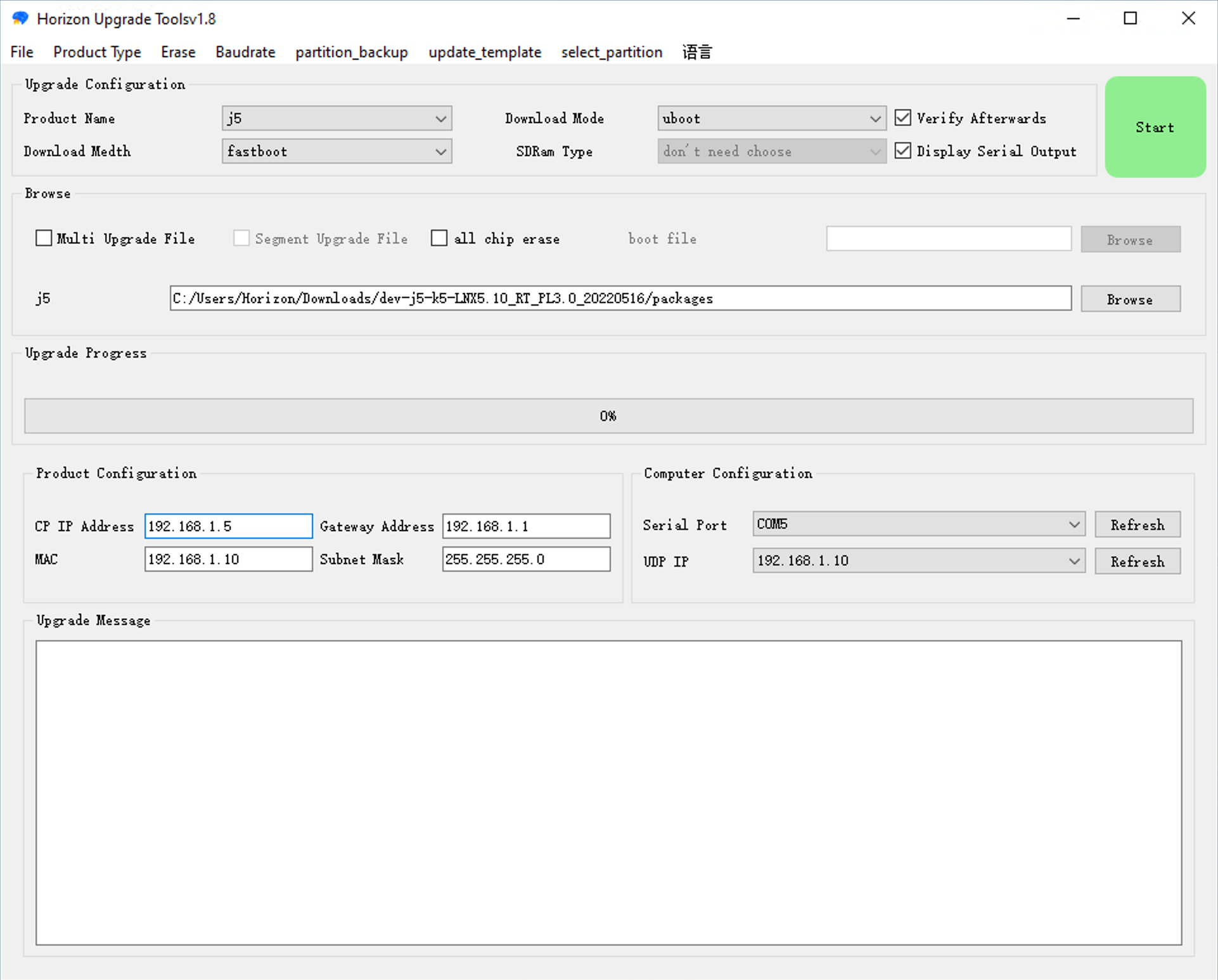Open the Baudrate menu
Viewport: 1218px width, 980px height.
tap(245, 52)
